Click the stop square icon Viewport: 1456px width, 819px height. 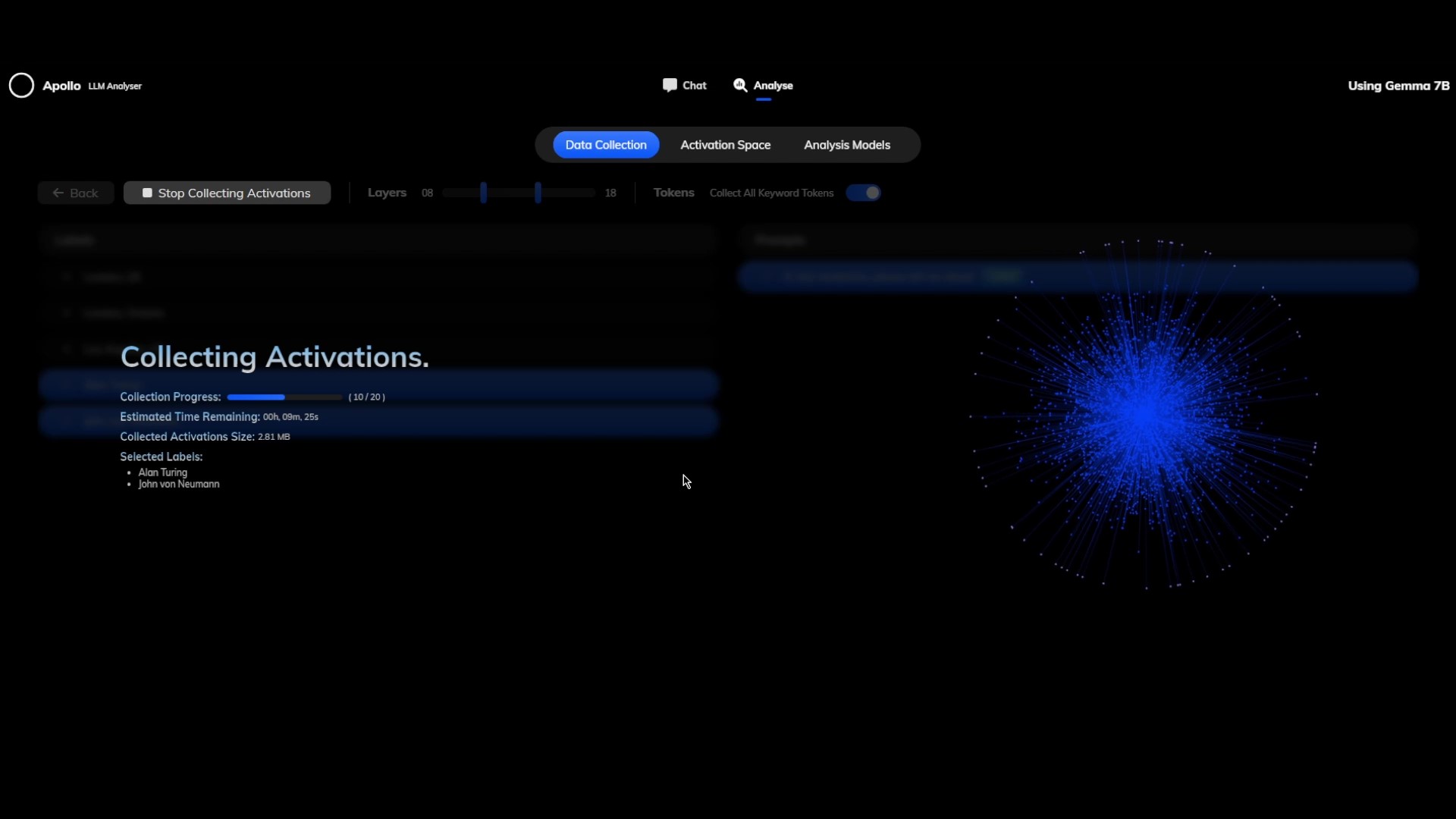pyautogui.click(x=147, y=193)
